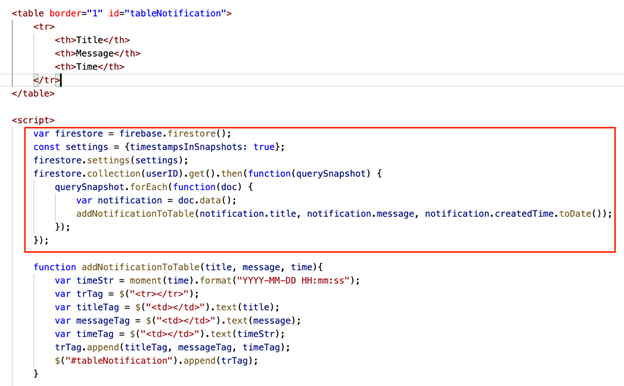This screenshot has height=386, width=624.
Task: Click the 'firestore.settings(settings);' line
Action: pos(111,160)
